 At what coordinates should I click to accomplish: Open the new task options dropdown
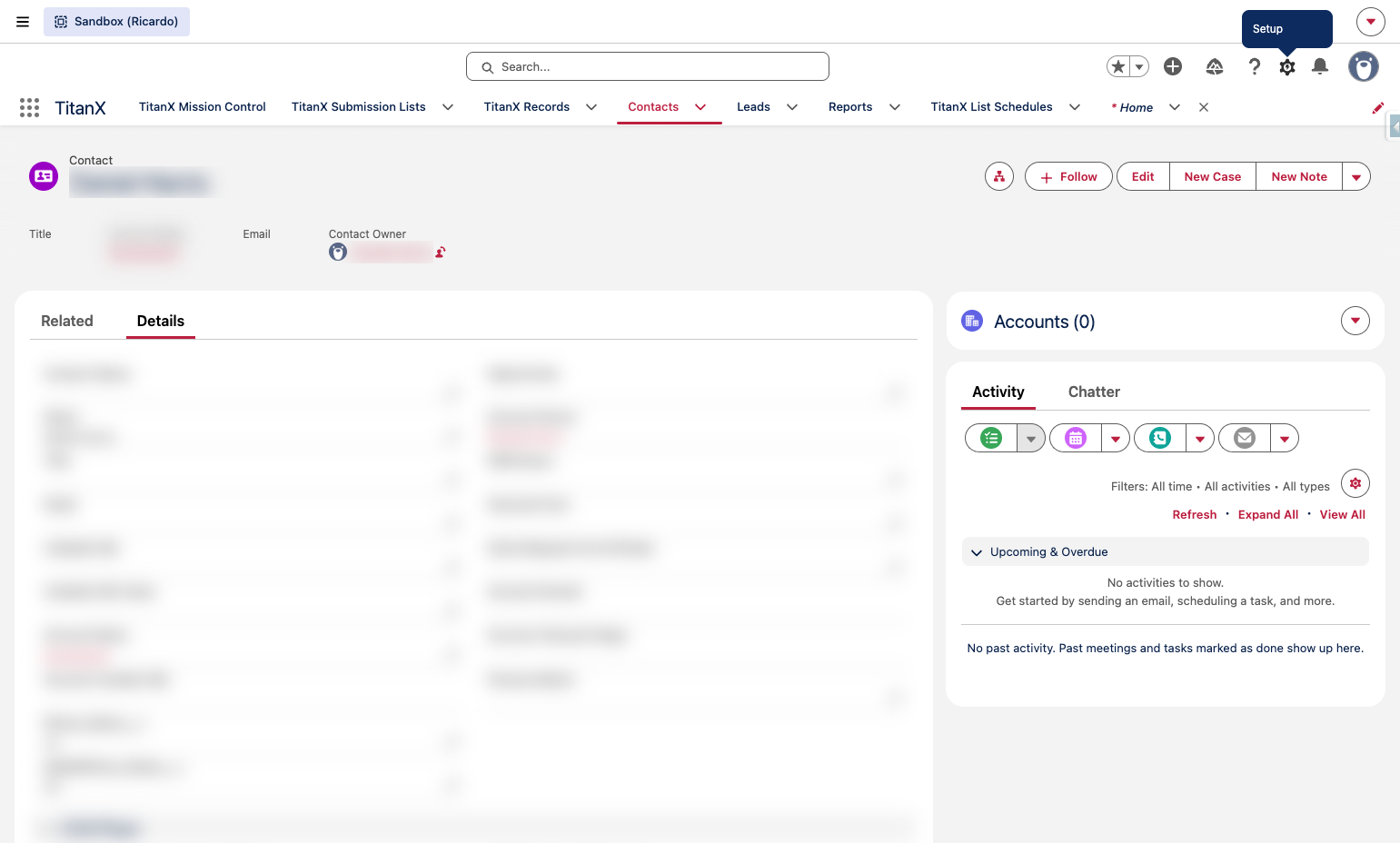(1031, 438)
